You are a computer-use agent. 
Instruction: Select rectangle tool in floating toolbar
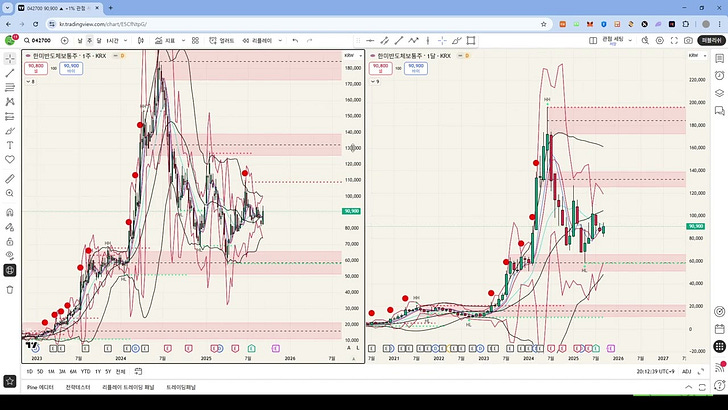471,40
